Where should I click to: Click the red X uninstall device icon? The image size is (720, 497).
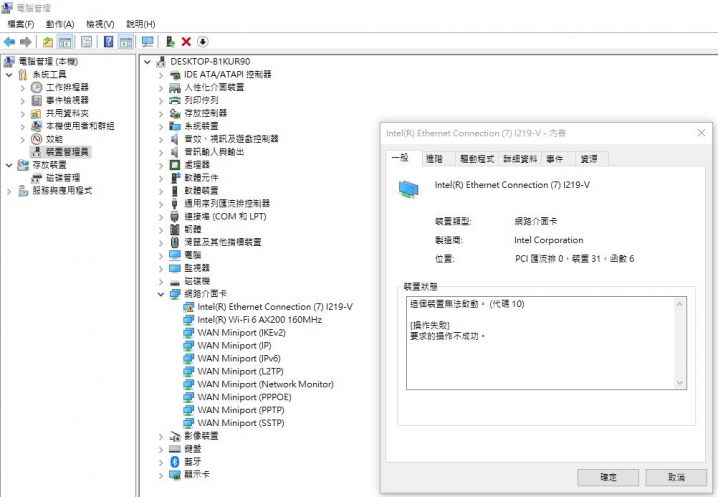(x=186, y=42)
